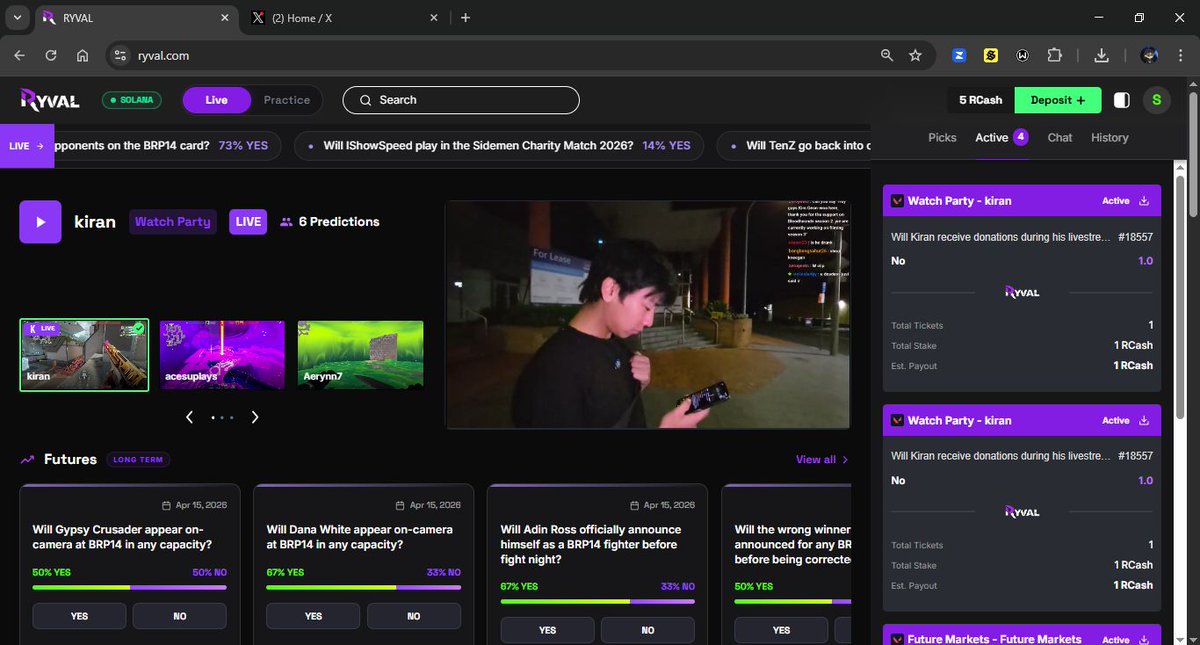
Task: Open the Chrome profile avatar
Action: click(1149, 56)
